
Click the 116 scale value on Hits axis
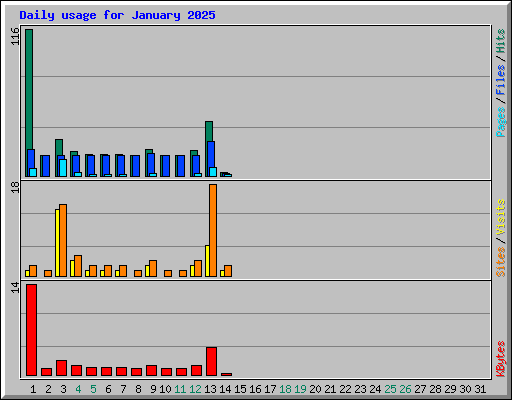tap(15, 36)
